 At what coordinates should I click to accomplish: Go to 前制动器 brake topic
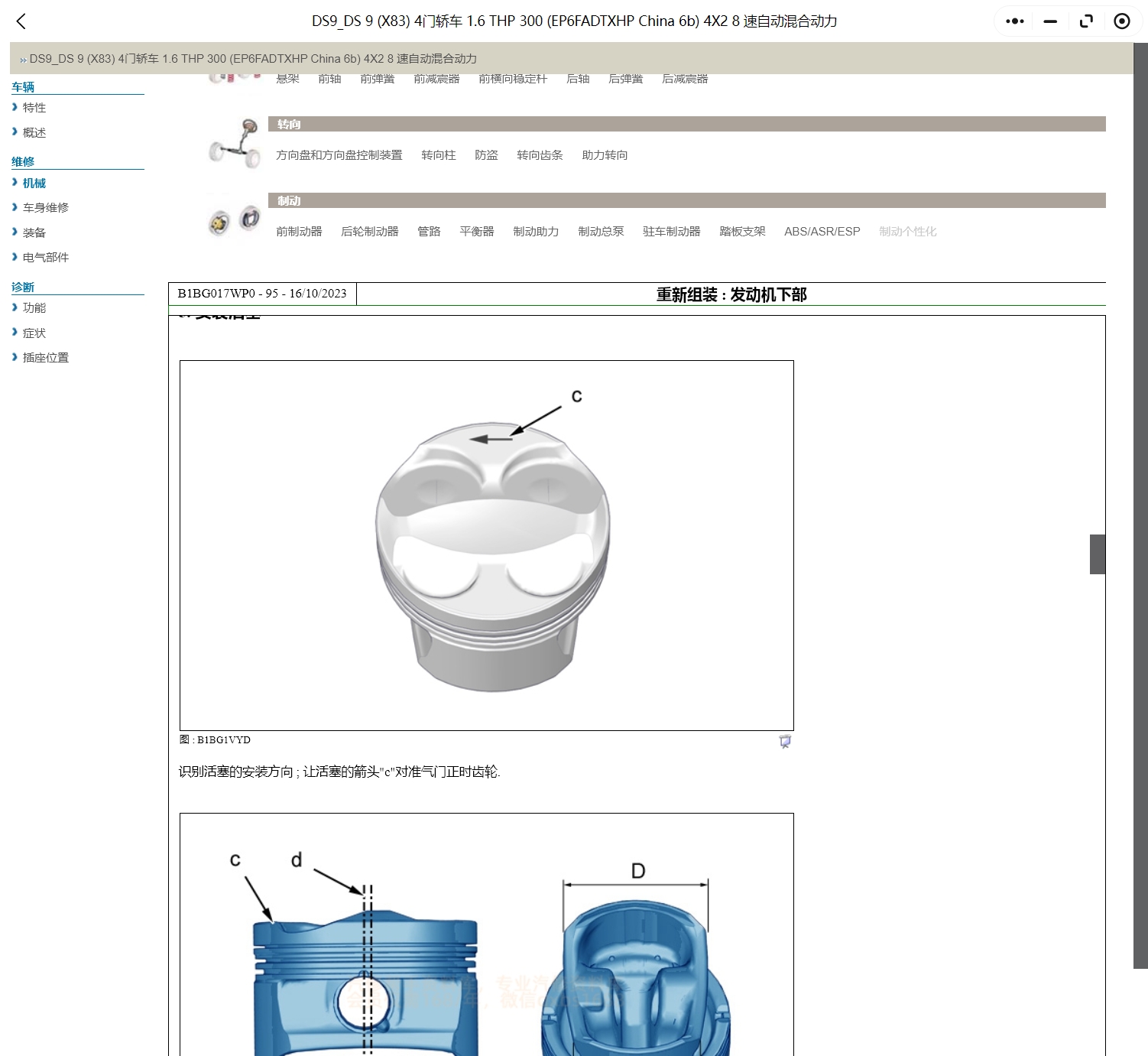[x=299, y=232]
